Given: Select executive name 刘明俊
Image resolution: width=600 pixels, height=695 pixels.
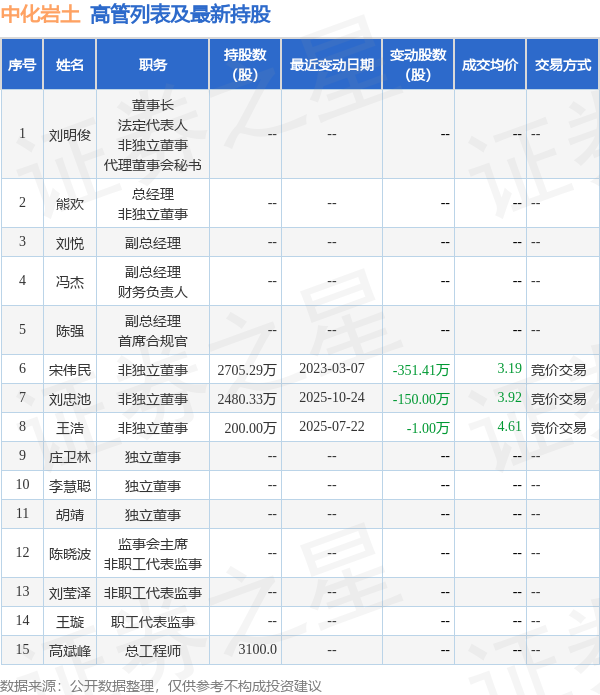Looking at the screenshot, I should pos(70,134).
